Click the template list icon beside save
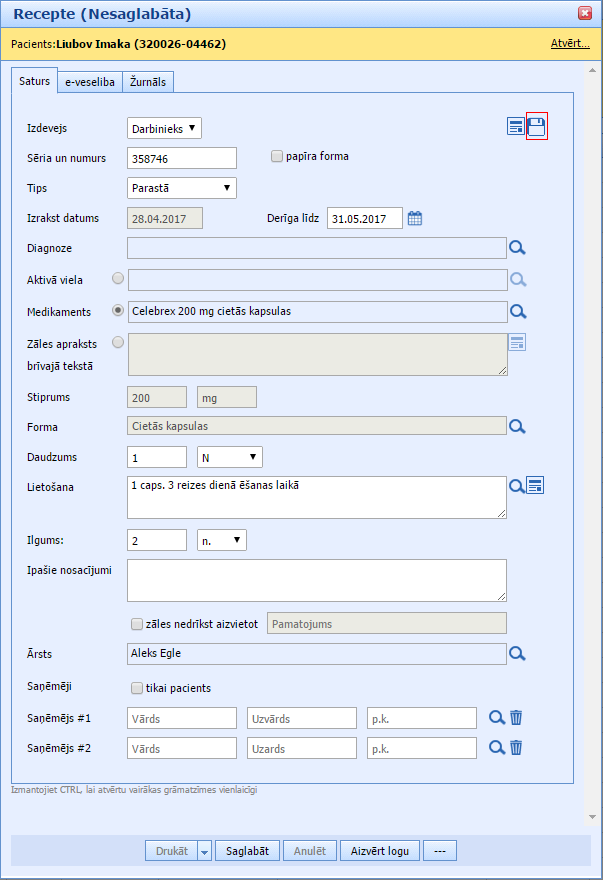Viewport: 603px width, 880px height. (516, 126)
